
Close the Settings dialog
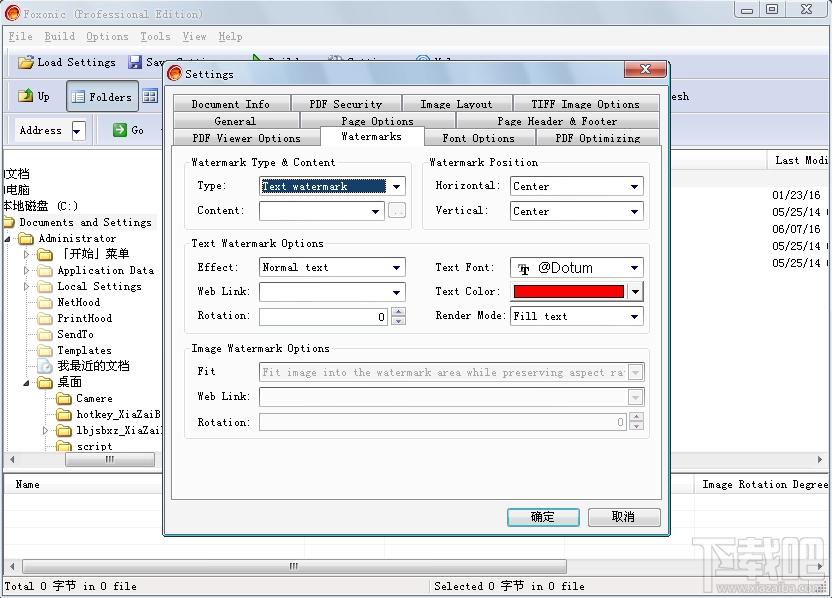click(645, 69)
